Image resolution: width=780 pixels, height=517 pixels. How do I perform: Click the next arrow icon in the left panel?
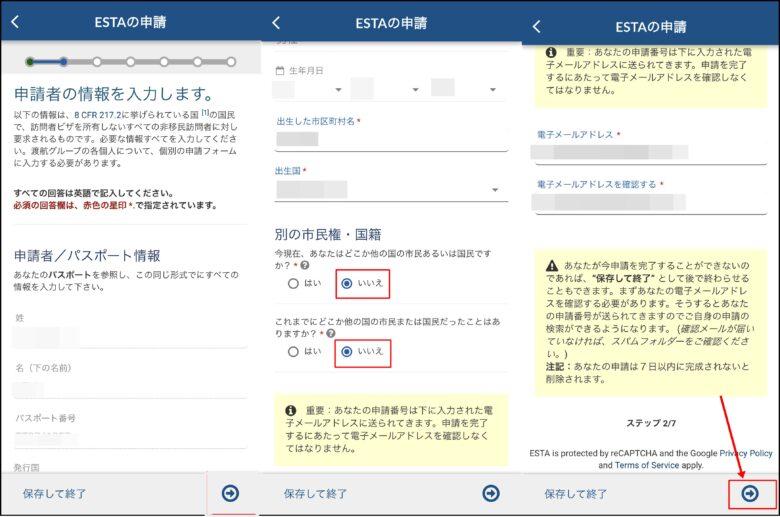231,493
